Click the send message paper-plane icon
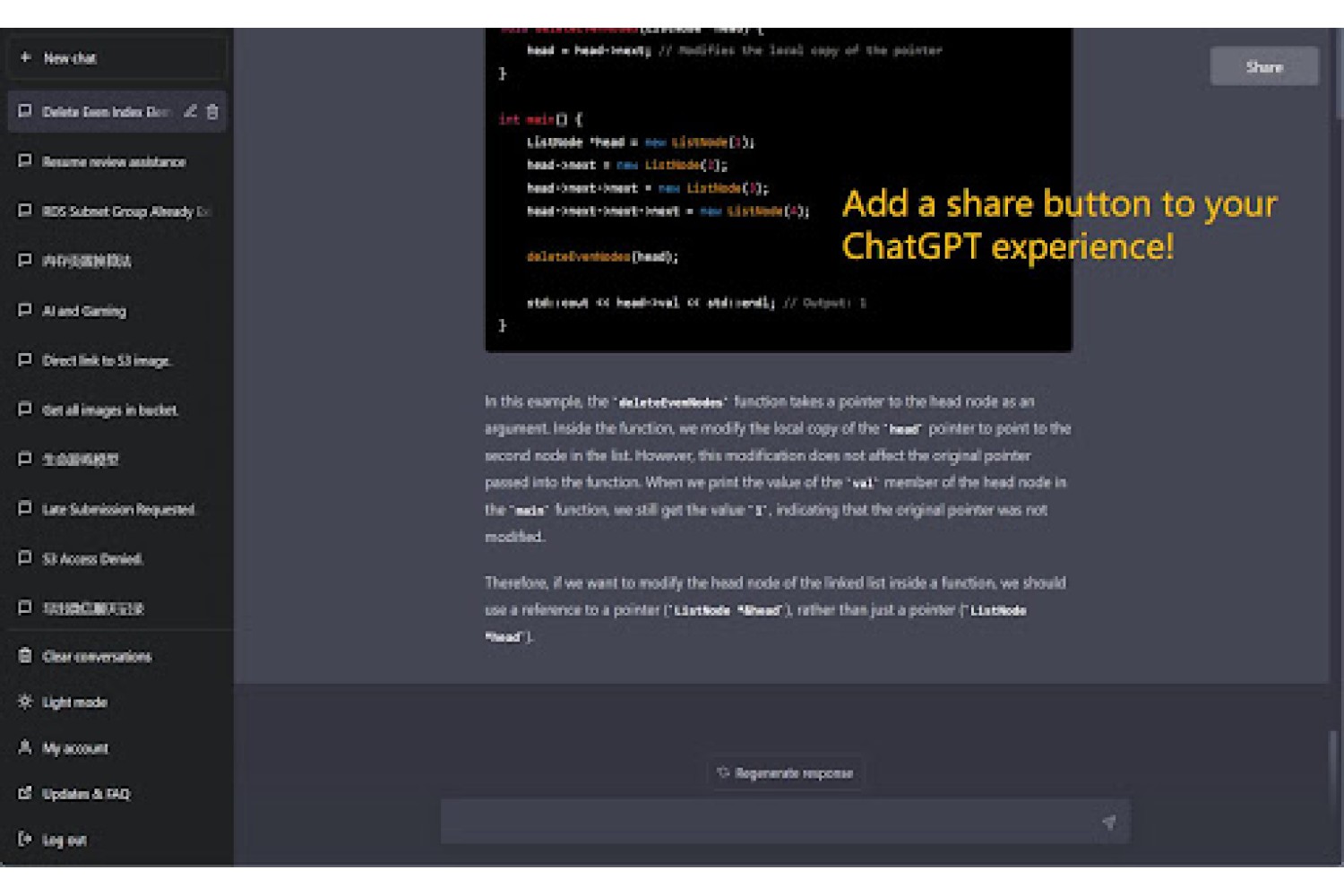Screen dimensions: 1344x896 pos(1109,823)
